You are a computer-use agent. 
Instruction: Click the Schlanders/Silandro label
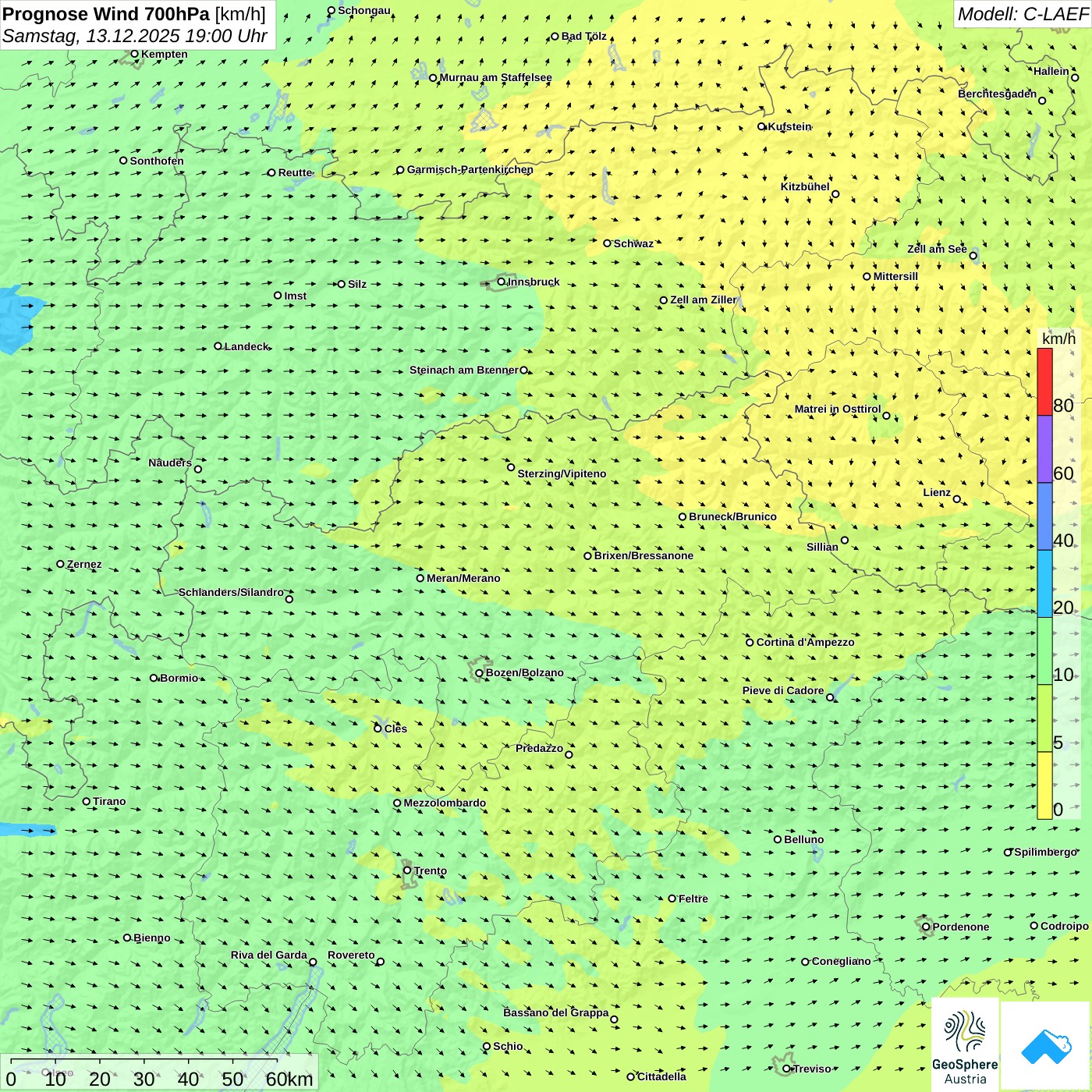(231, 592)
